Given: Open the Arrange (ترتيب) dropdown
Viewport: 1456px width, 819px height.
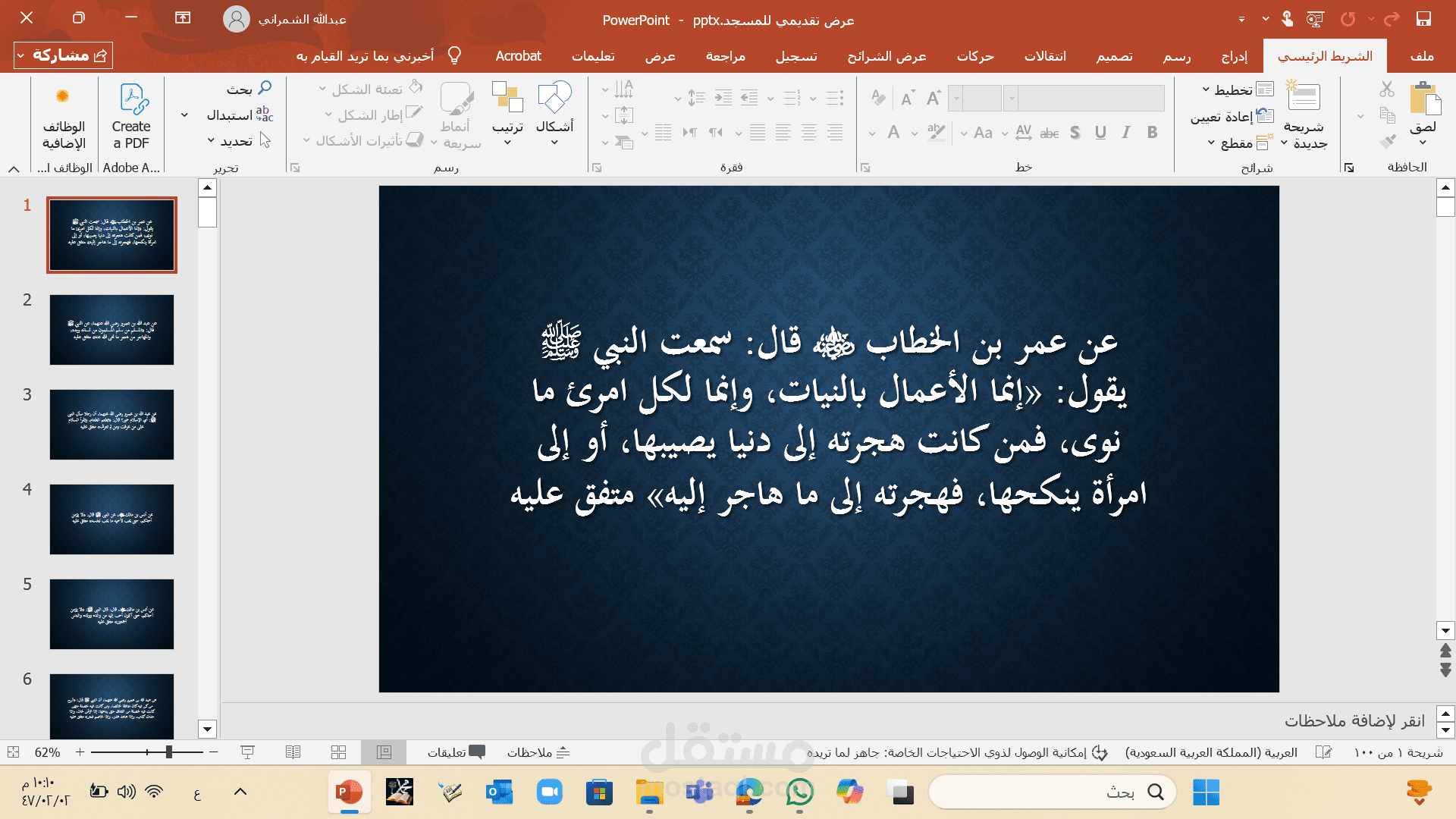Looking at the screenshot, I should (507, 114).
